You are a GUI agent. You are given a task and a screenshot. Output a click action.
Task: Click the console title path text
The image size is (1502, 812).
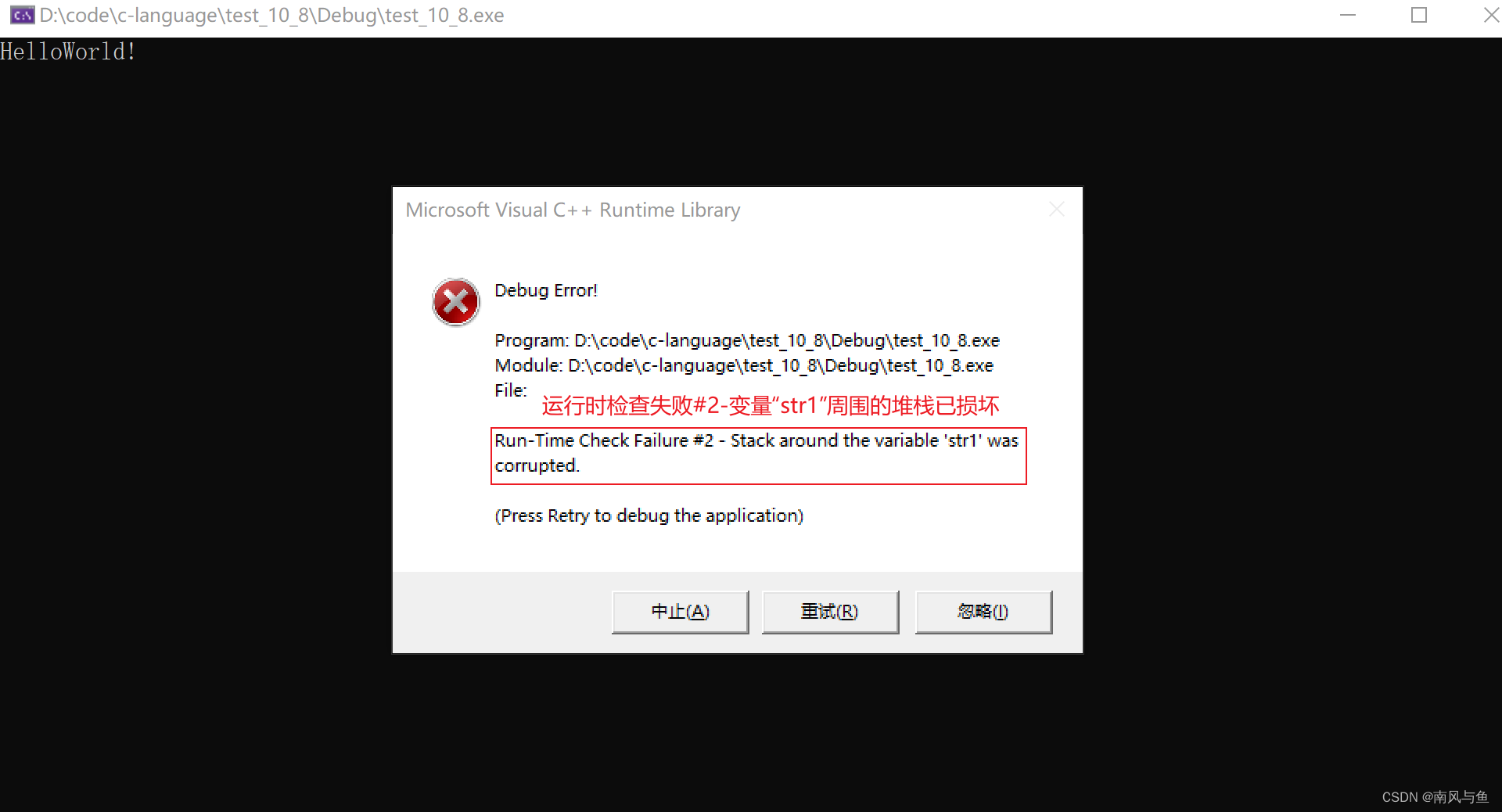(271, 16)
